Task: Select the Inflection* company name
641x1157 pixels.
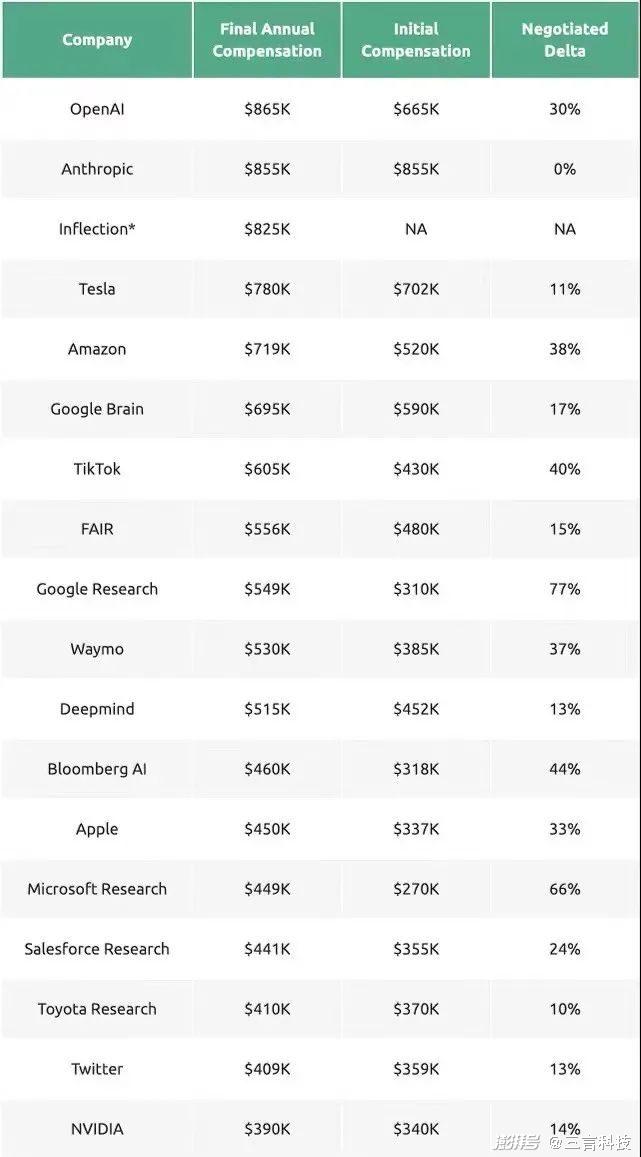Action: tap(97, 229)
